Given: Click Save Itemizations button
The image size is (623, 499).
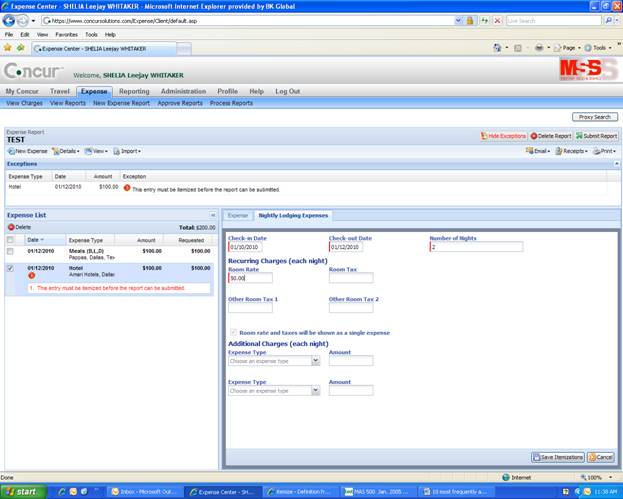Looking at the screenshot, I should click(558, 457).
